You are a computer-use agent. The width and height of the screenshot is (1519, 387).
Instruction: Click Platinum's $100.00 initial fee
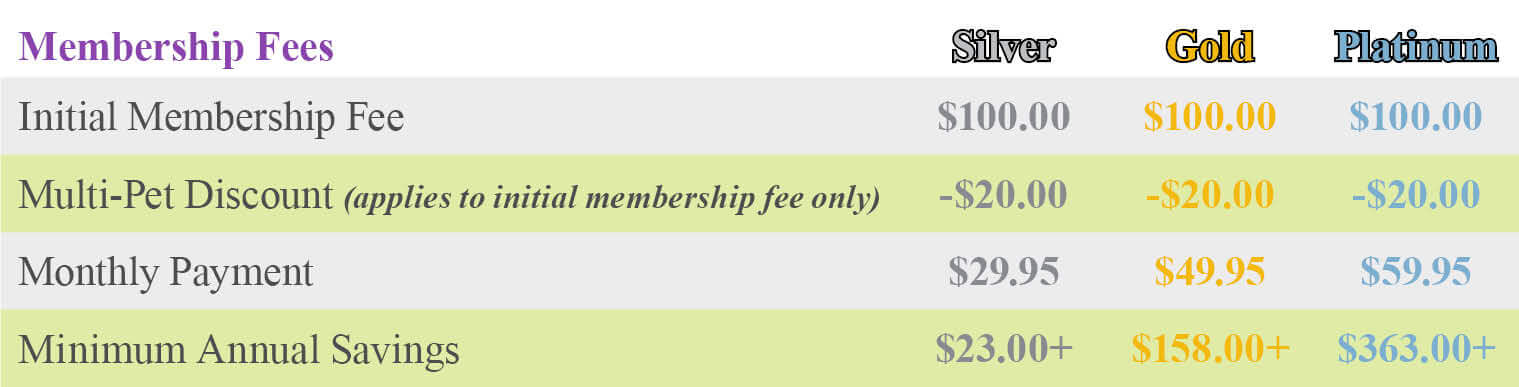pyautogui.click(x=1416, y=116)
